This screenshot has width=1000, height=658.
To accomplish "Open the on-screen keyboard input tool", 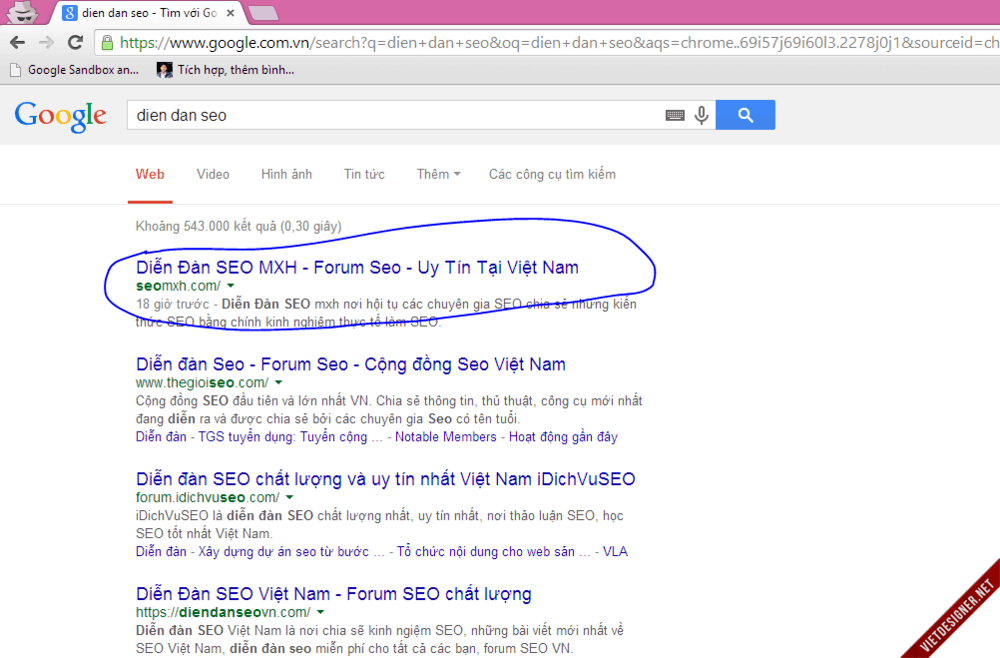I will 675,115.
